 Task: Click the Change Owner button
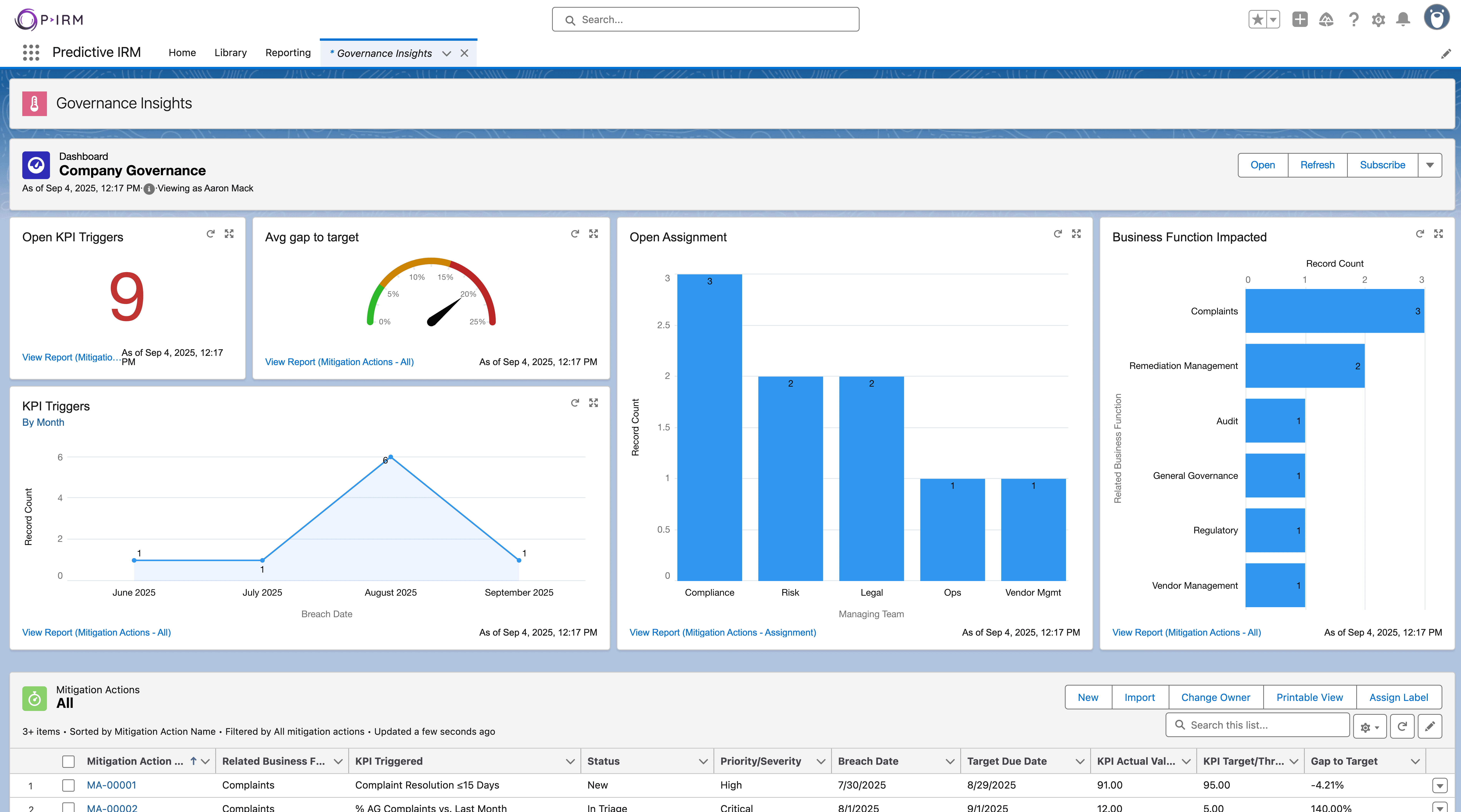point(1215,697)
